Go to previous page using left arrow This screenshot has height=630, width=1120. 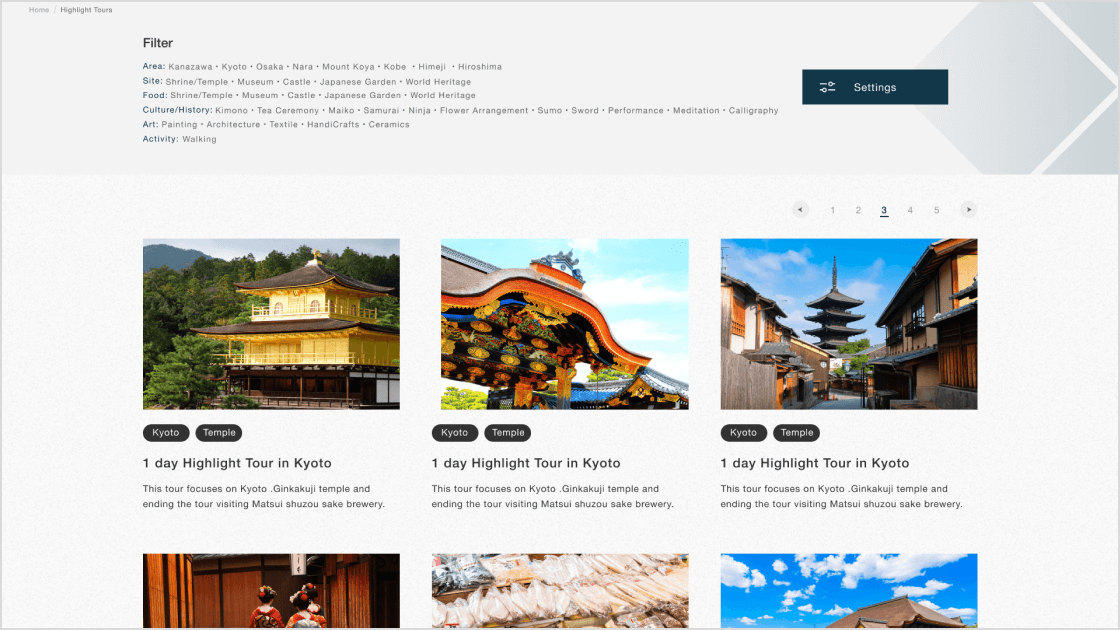(x=800, y=209)
